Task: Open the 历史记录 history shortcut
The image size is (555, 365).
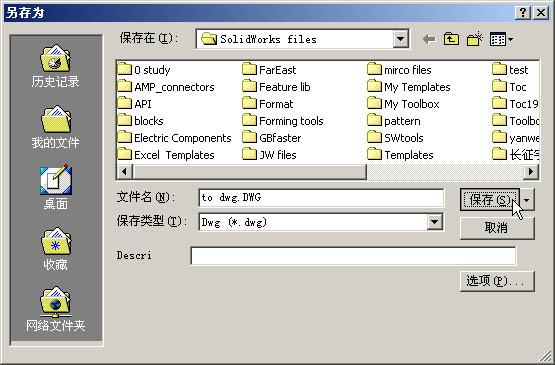Action: (55, 66)
